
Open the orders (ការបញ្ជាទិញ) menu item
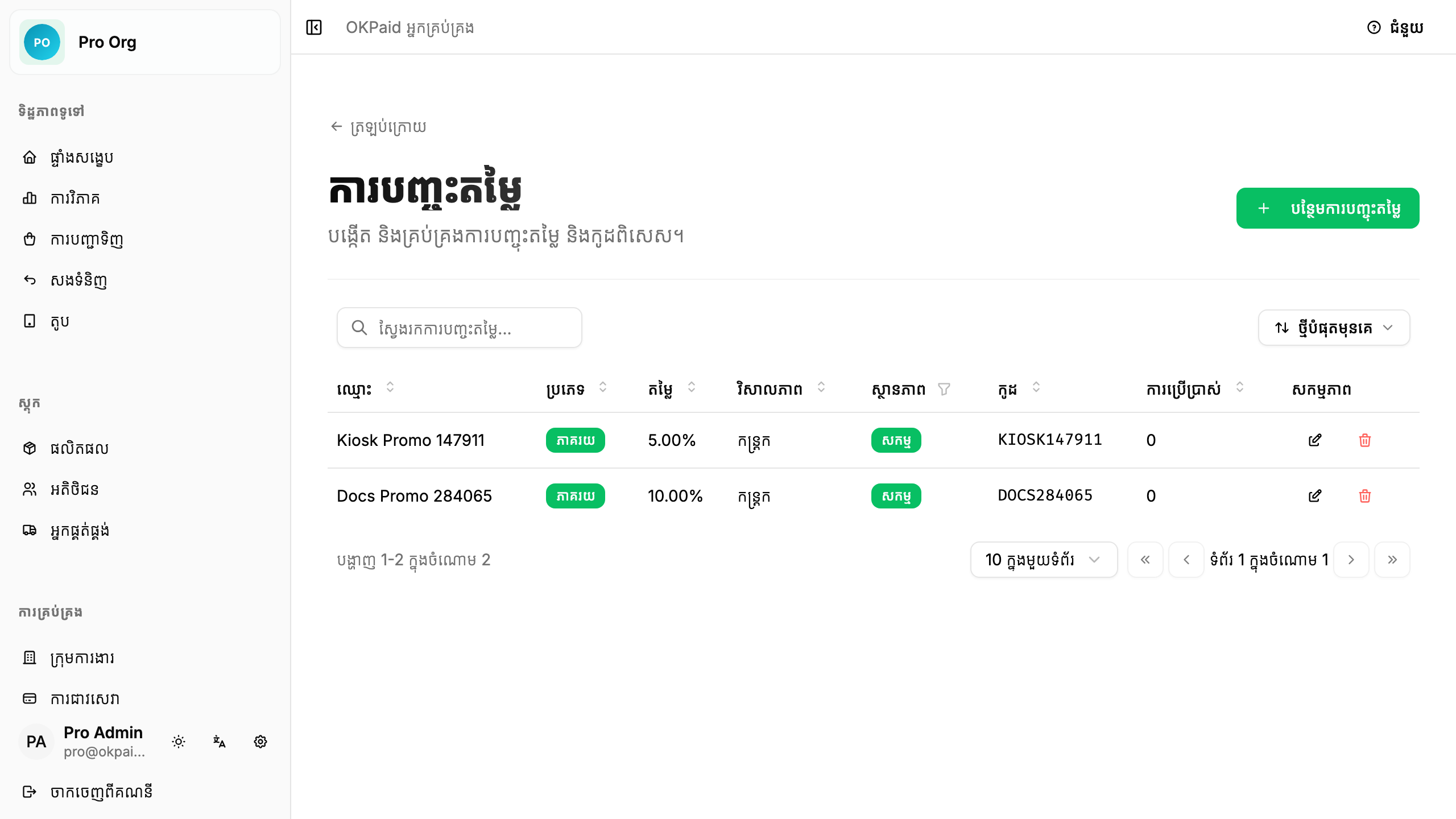pyautogui.click(x=145, y=239)
